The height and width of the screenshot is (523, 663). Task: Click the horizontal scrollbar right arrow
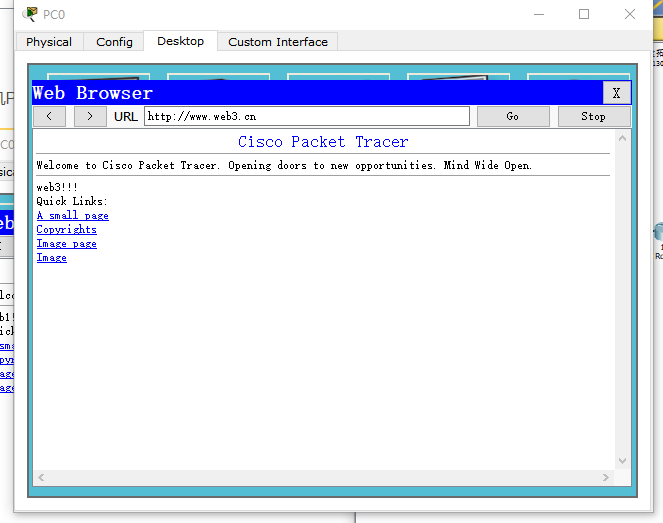605,477
